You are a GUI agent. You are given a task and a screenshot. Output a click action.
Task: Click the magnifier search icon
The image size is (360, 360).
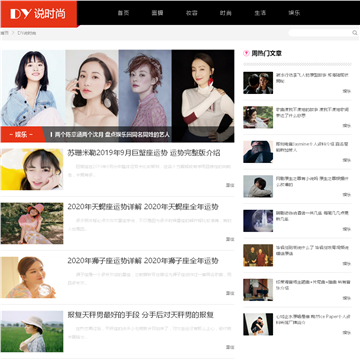click(355, 33)
